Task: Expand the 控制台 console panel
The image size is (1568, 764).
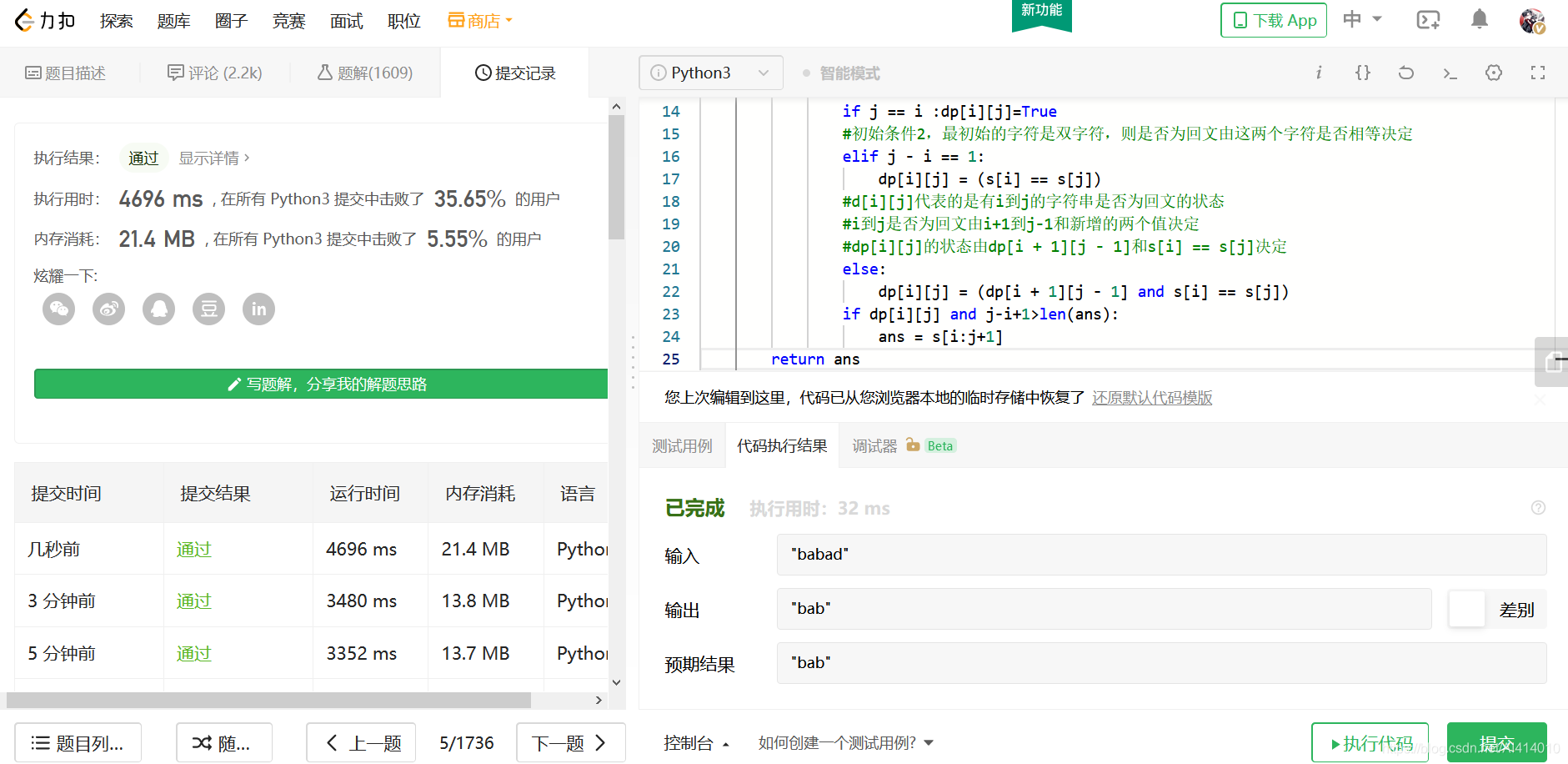Action: 696,743
